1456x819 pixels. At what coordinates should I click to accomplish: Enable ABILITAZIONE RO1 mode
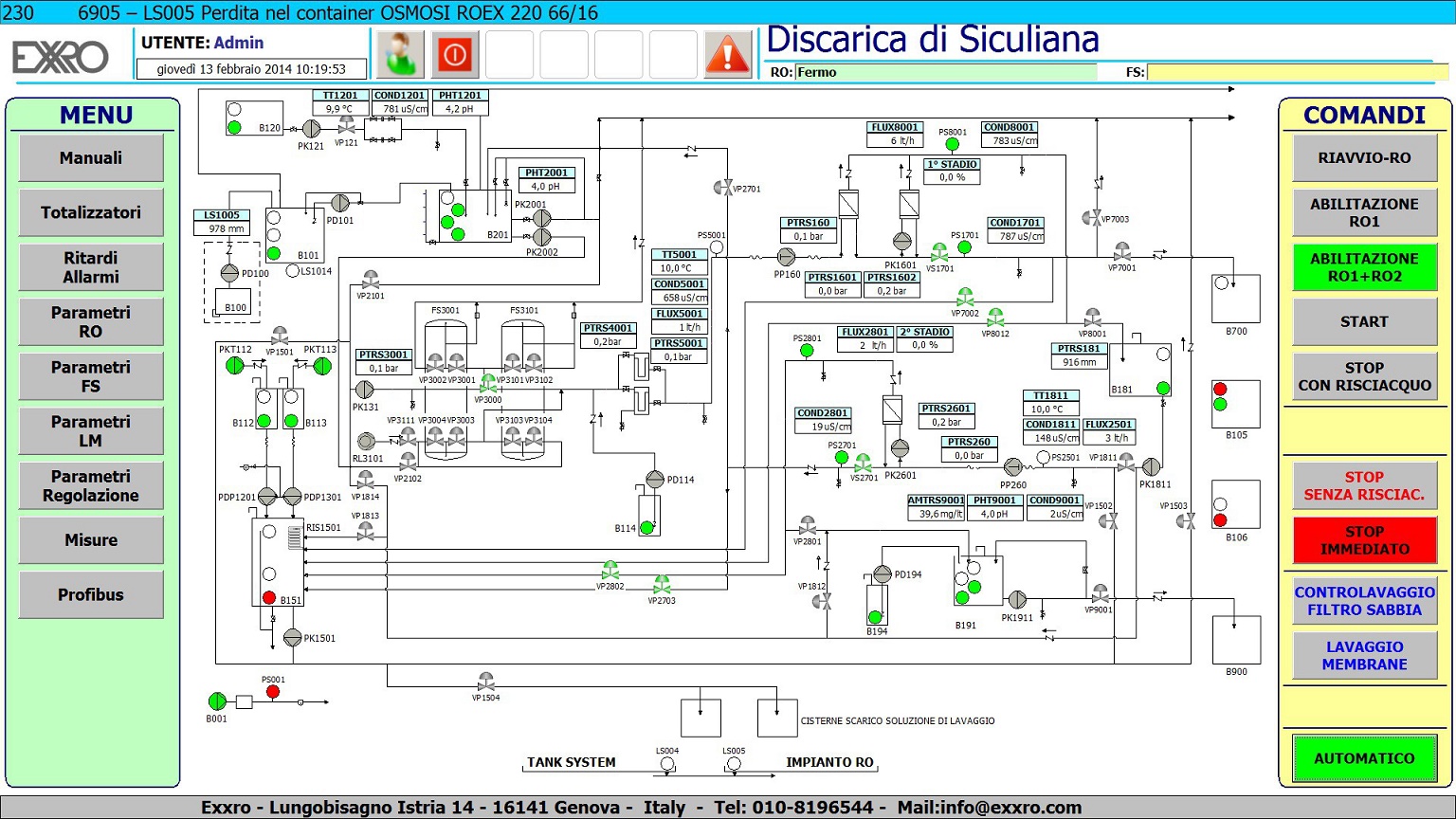point(1364,212)
